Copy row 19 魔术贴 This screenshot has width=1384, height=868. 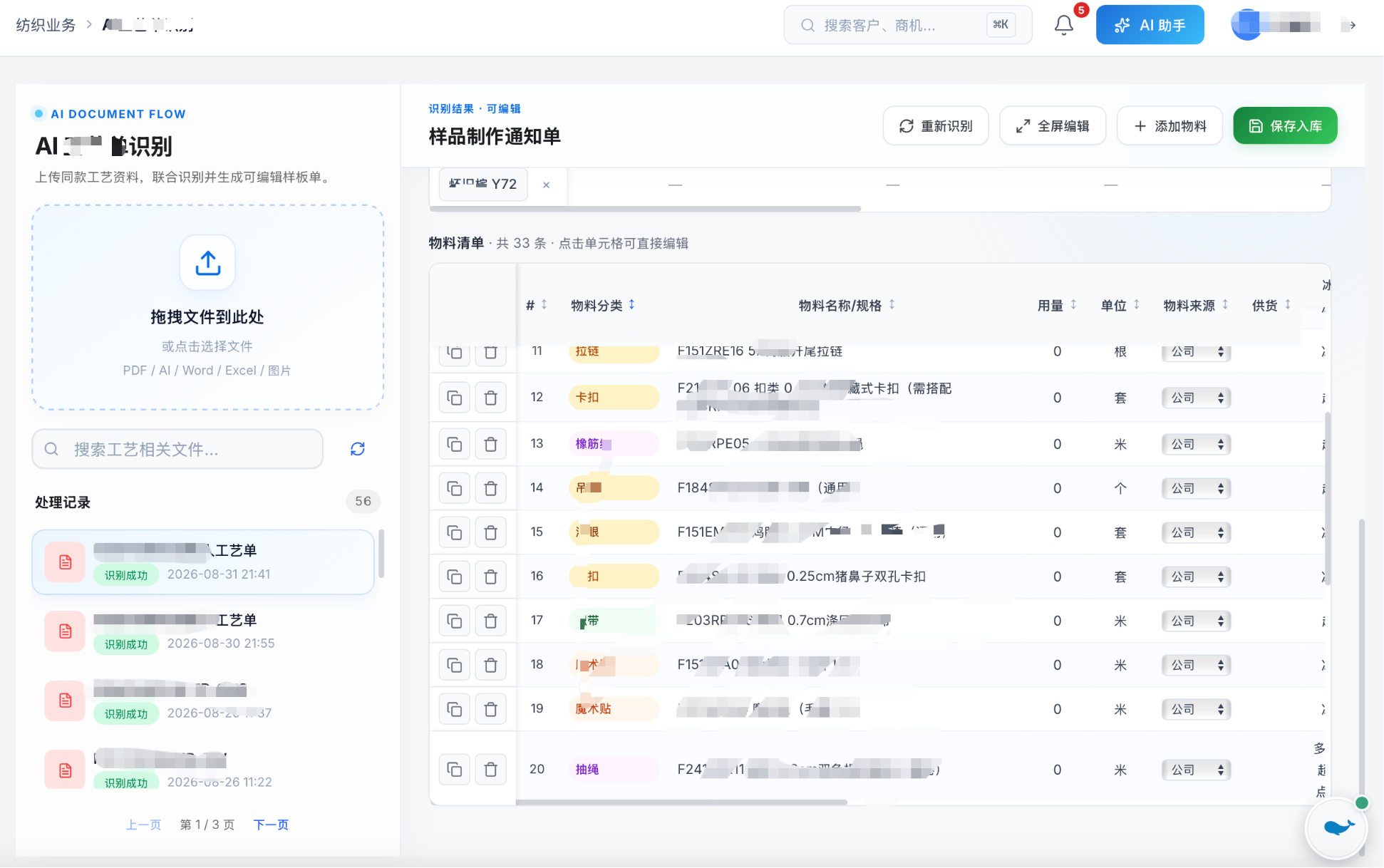[455, 709]
